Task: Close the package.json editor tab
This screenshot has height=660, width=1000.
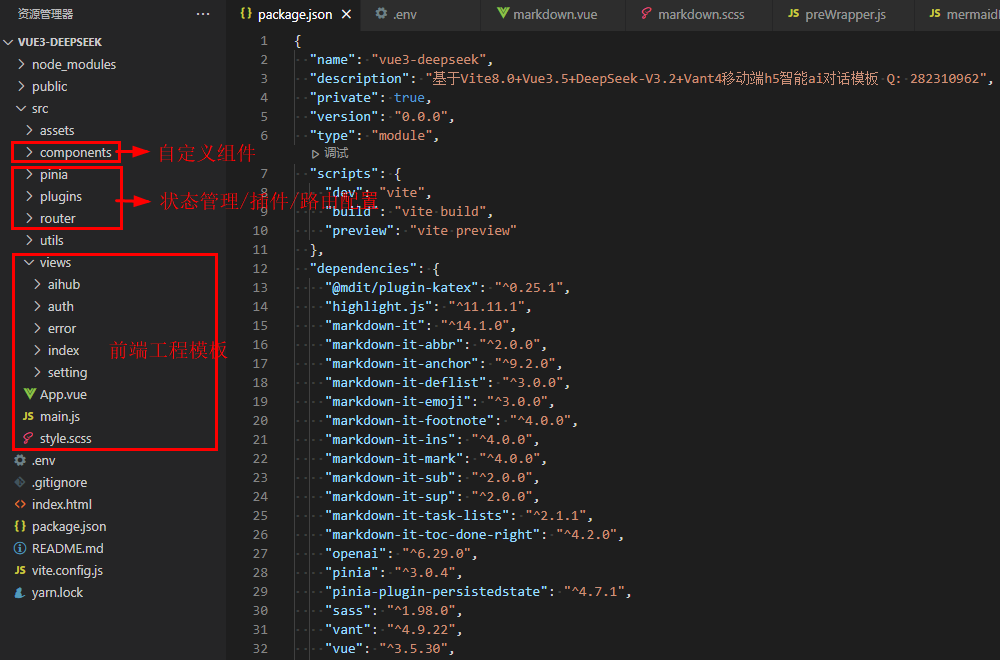Action: point(346,14)
